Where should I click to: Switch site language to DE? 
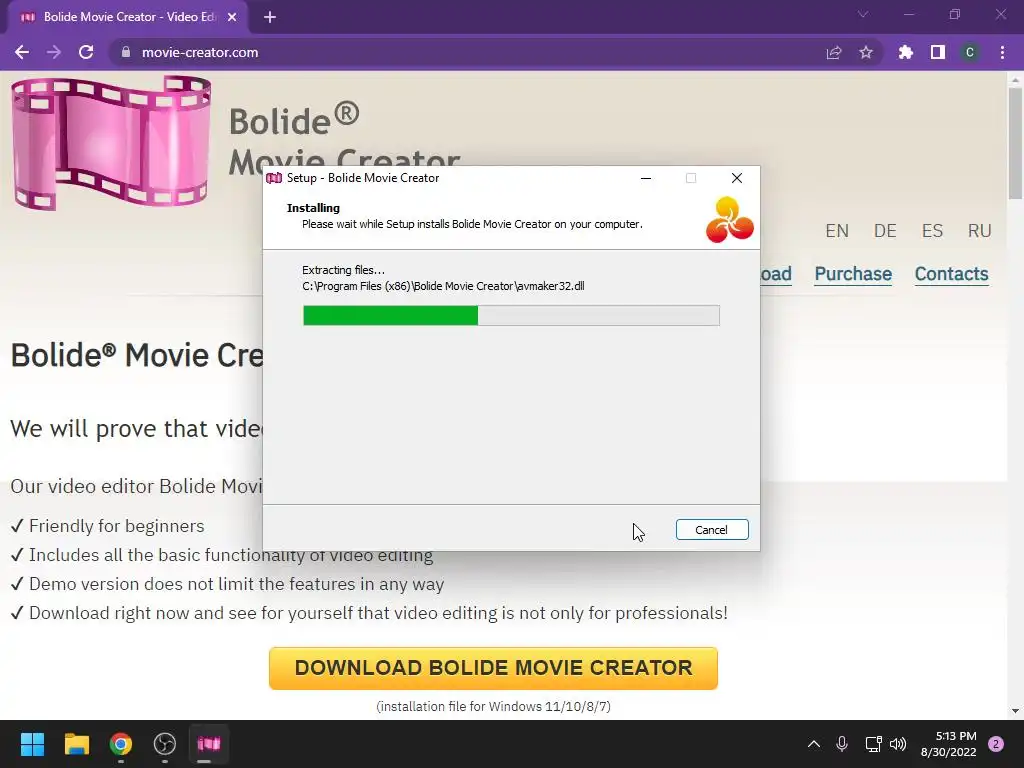click(x=885, y=231)
